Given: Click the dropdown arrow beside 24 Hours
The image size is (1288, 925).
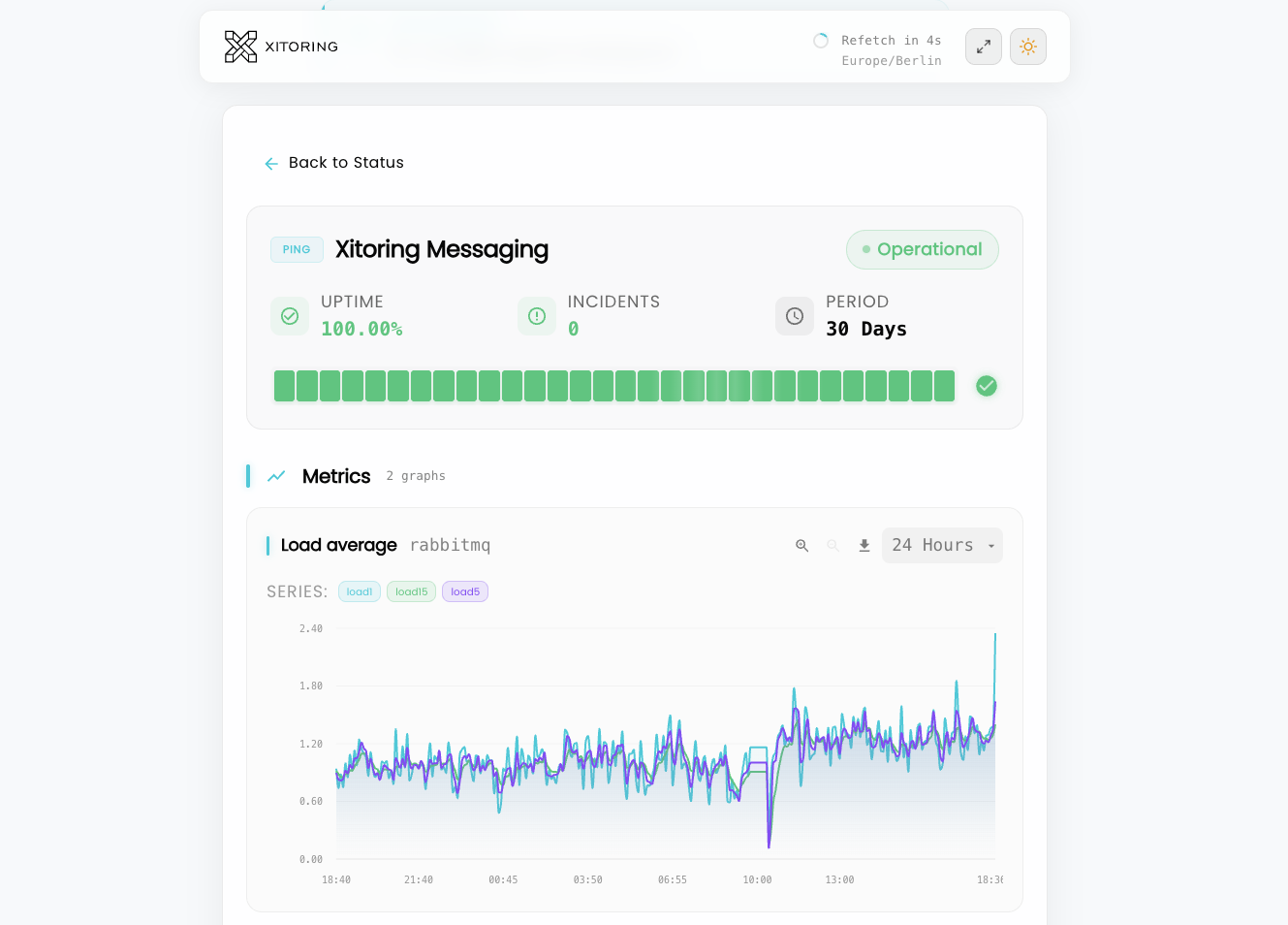Looking at the screenshot, I should click(990, 547).
